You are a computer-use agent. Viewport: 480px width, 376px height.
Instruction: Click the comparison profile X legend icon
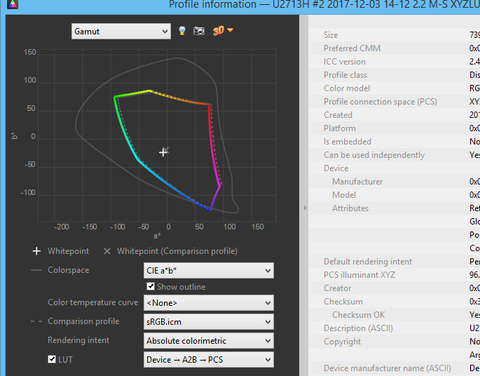pos(107,251)
